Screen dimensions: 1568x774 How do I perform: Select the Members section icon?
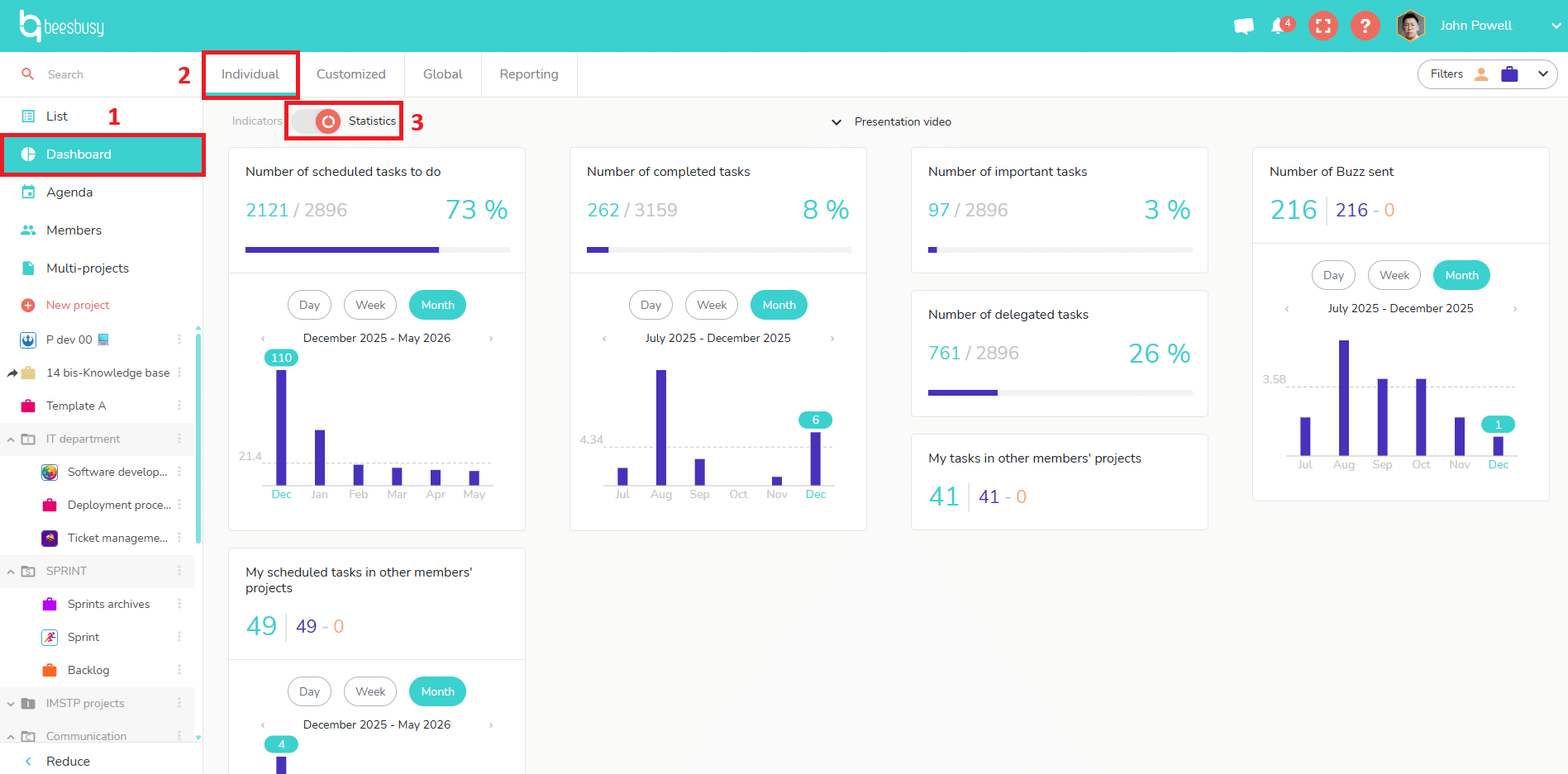pyautogui.click(x=28, y=230)
